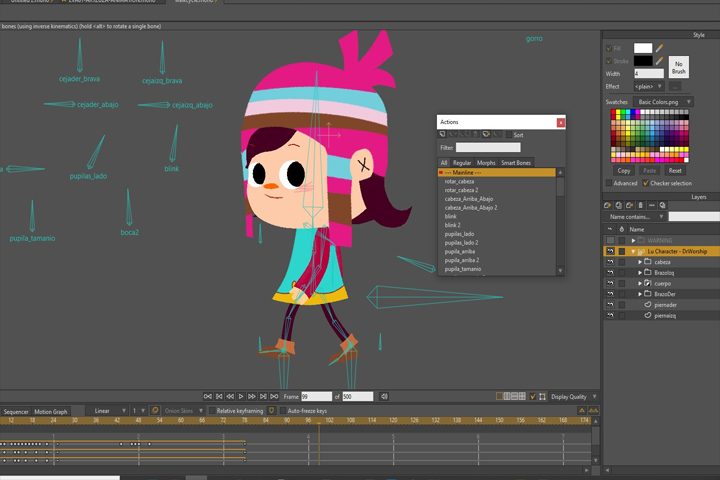Select the All tab in Actions
This screenshot has width=720, height=480.
(444, 163)
